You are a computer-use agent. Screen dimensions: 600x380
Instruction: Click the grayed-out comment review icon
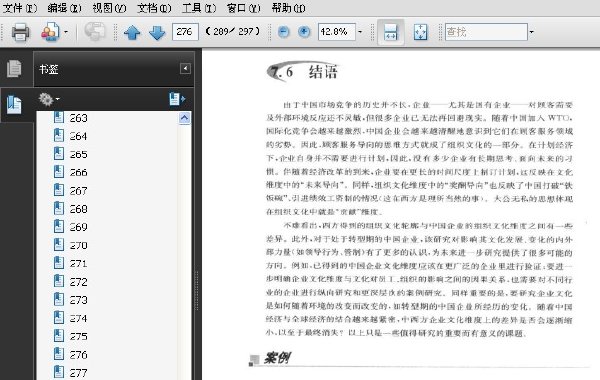point(95,32)
